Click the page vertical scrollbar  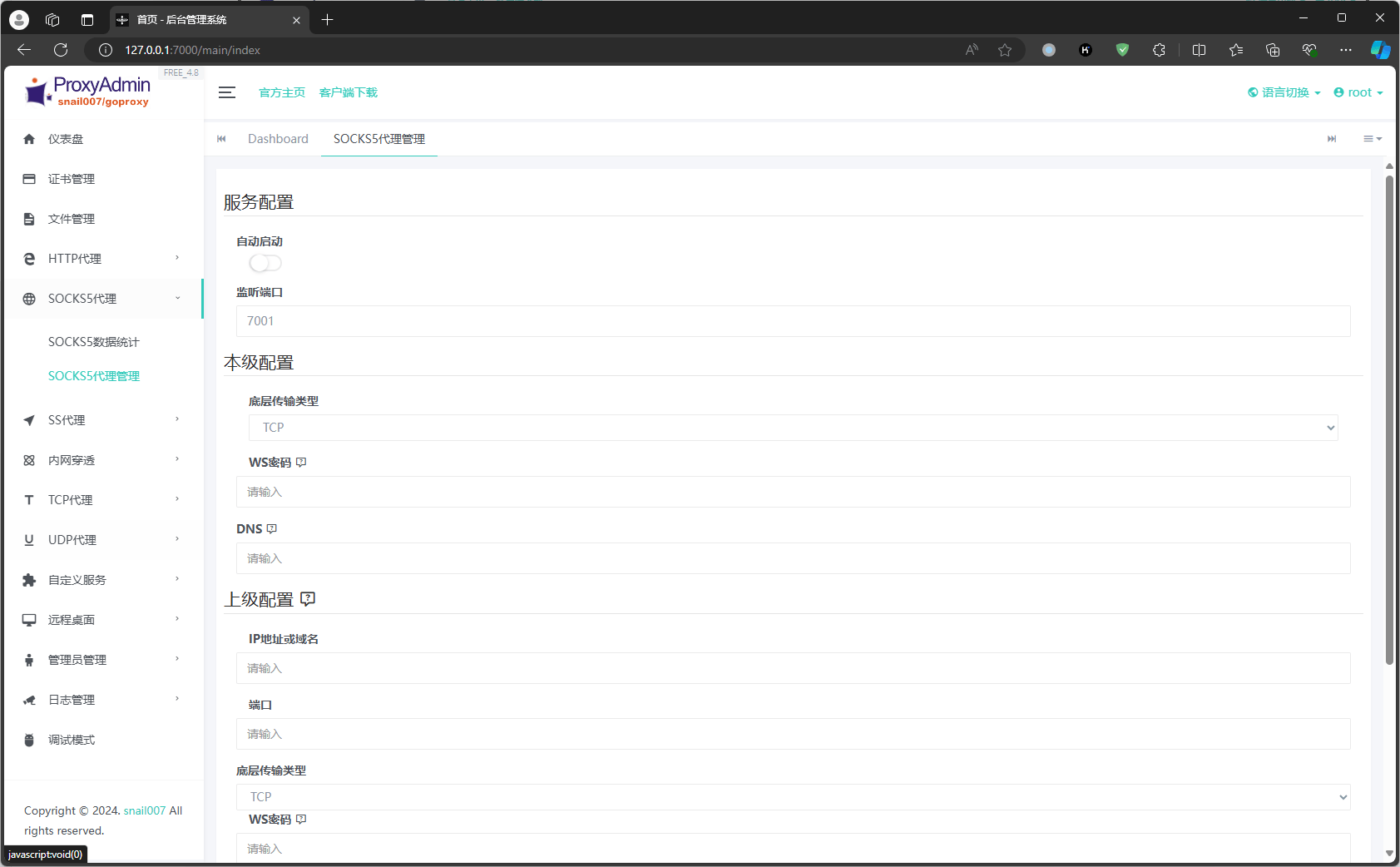pyautogui.click(x=1389, y=416)
